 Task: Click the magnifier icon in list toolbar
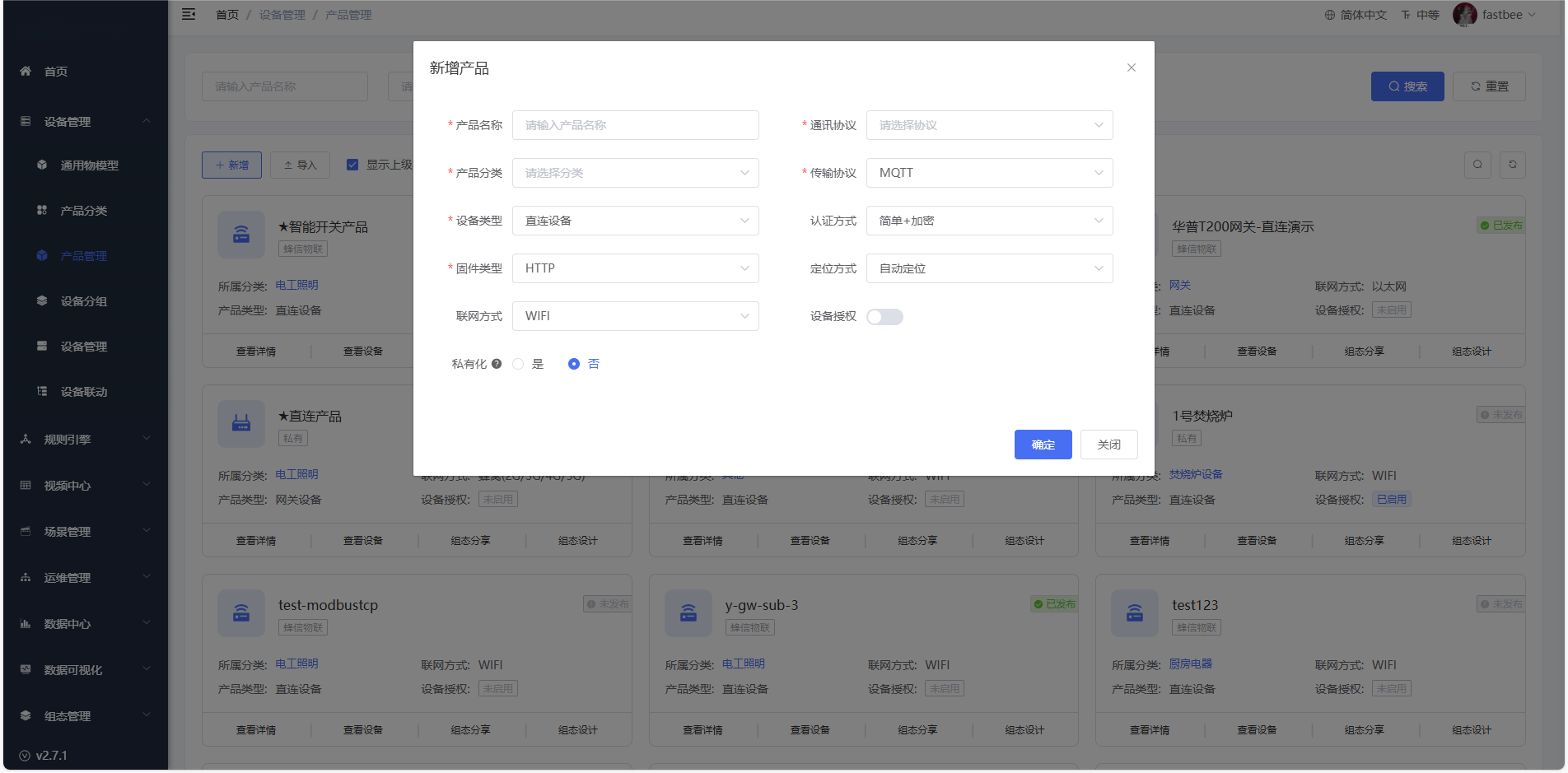click(1477, 165)
